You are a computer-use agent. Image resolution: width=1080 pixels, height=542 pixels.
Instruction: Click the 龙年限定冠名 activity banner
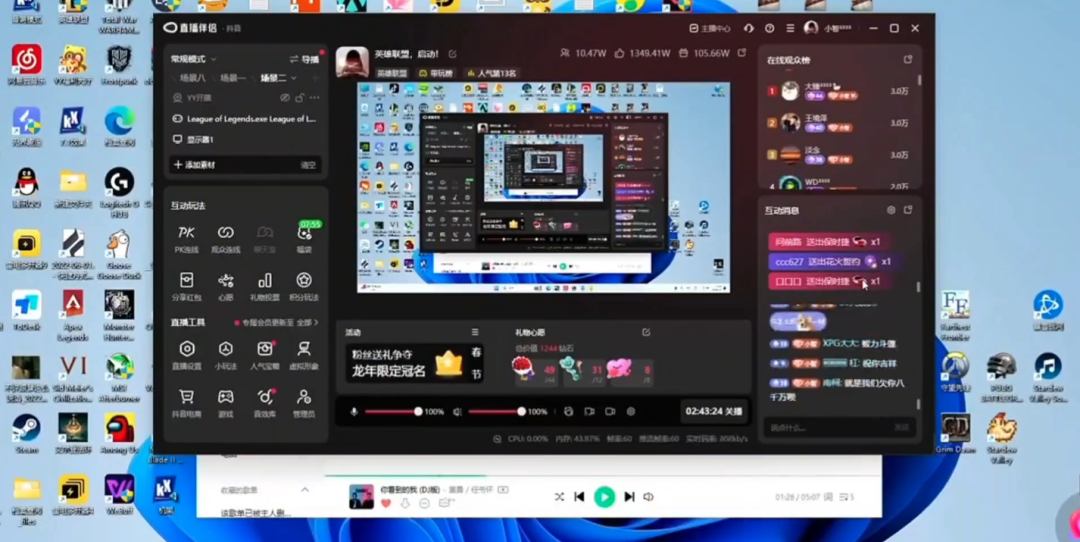point(414,363)
